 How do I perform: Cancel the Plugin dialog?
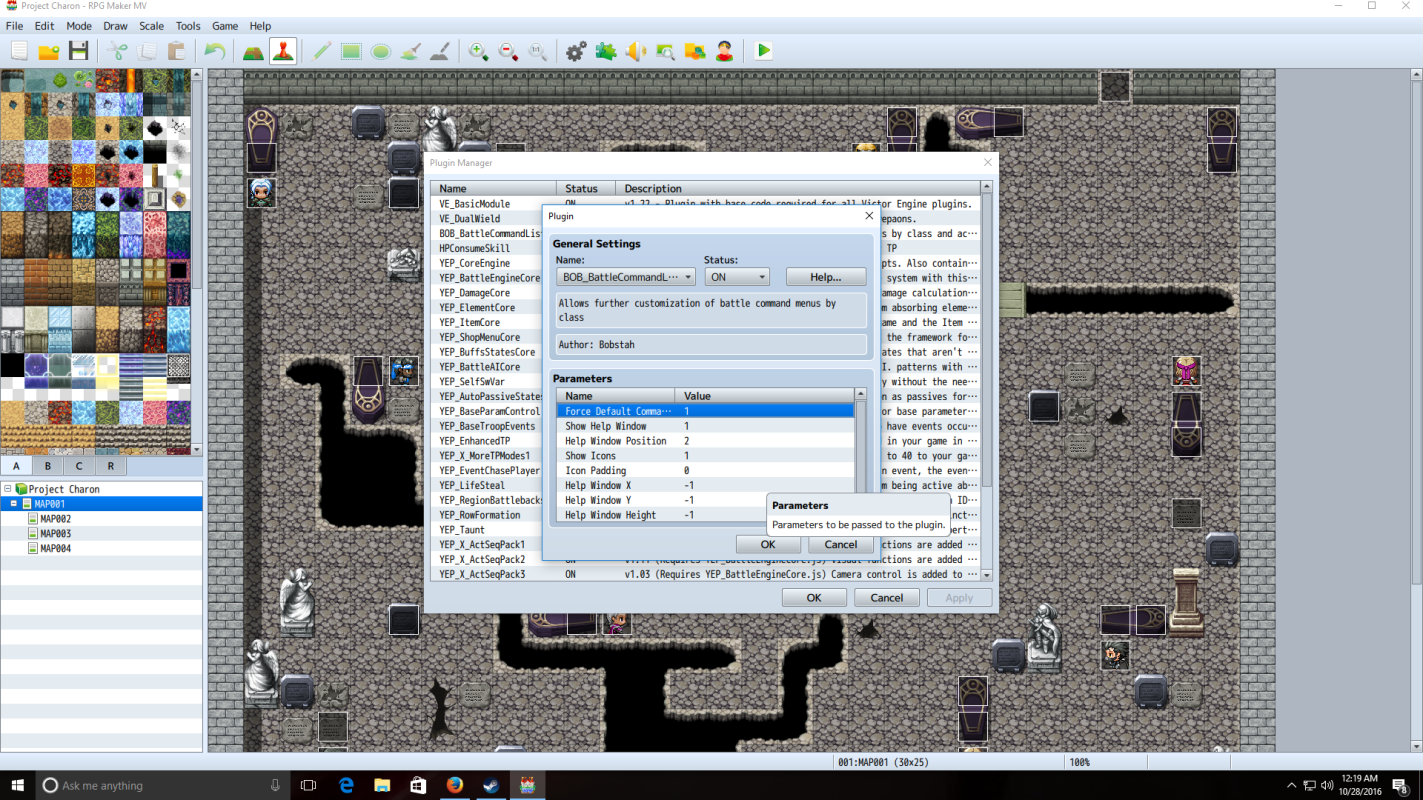coord(840,545)
